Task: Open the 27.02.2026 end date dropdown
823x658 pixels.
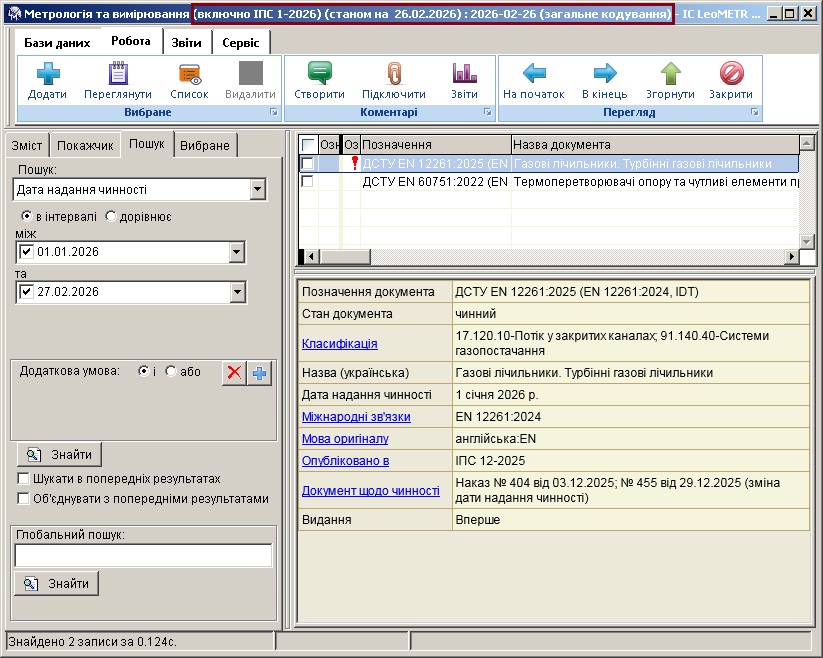Action: point(237,292)
